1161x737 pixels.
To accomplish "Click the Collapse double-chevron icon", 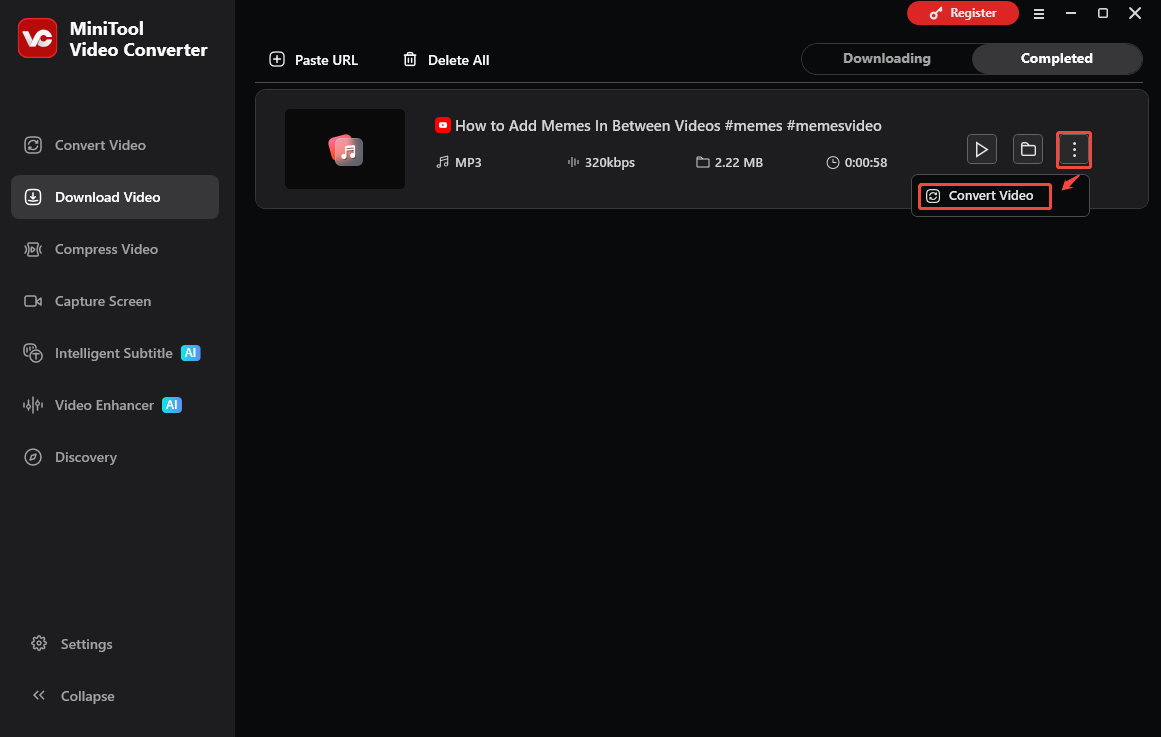I will (39, 695).
